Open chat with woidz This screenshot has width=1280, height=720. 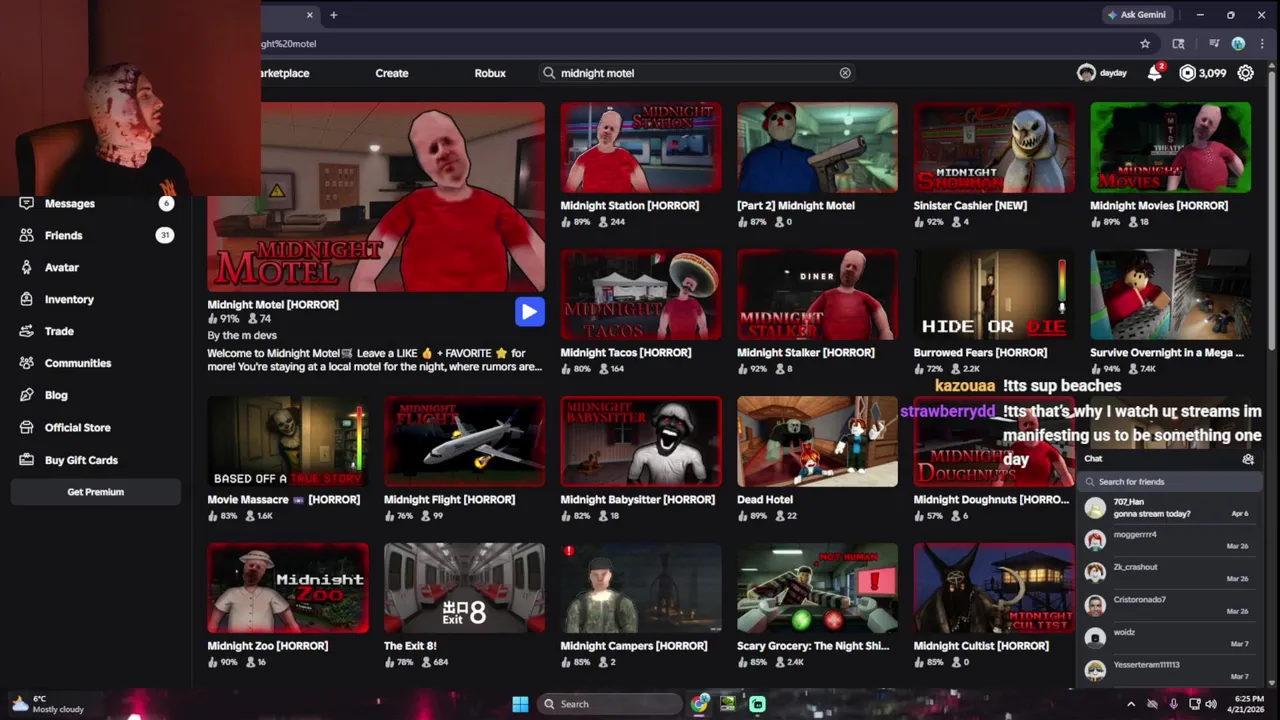pyautogui.click(x=1167, y=638)
